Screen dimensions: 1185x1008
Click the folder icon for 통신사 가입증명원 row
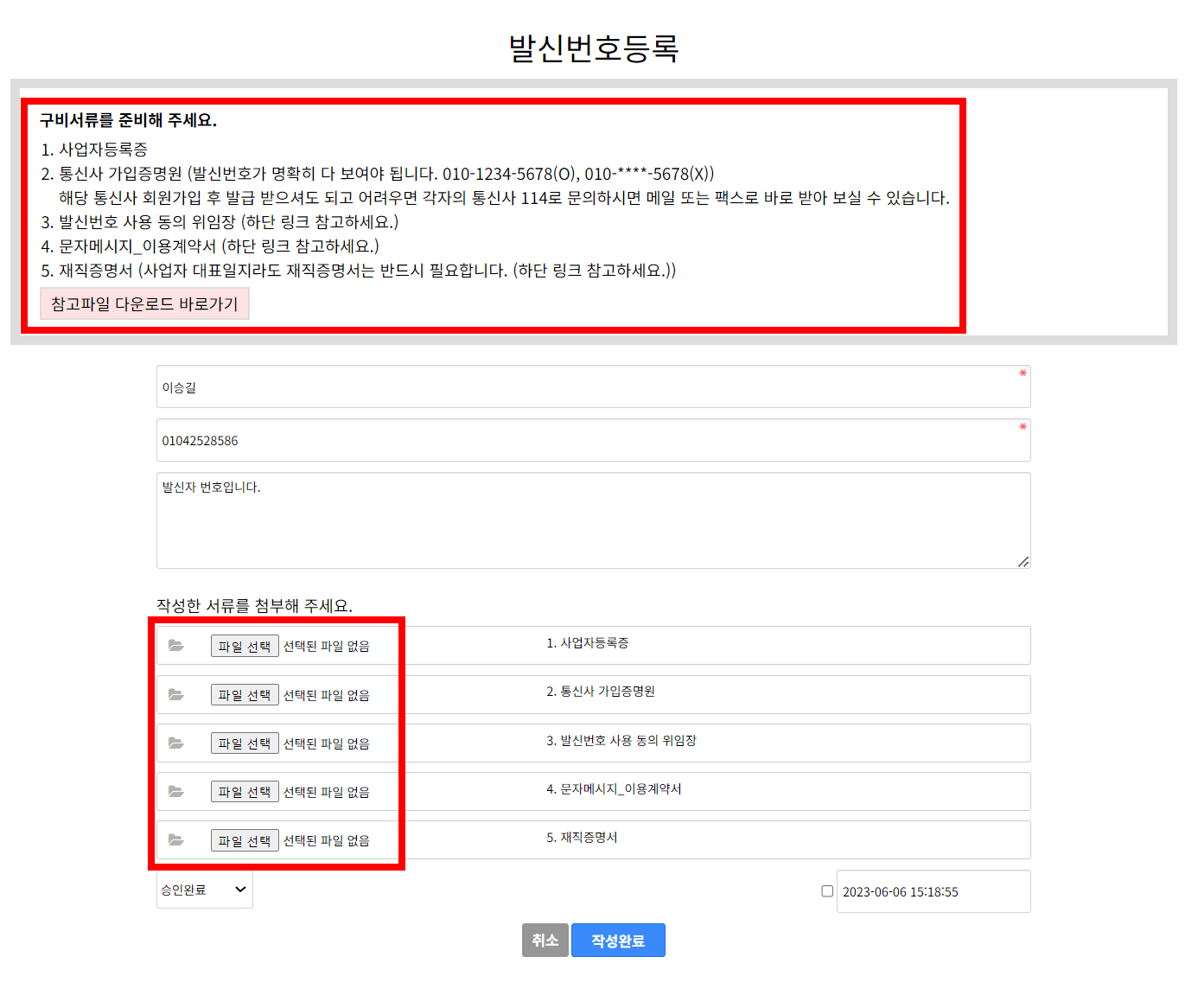tap(176, 694)
